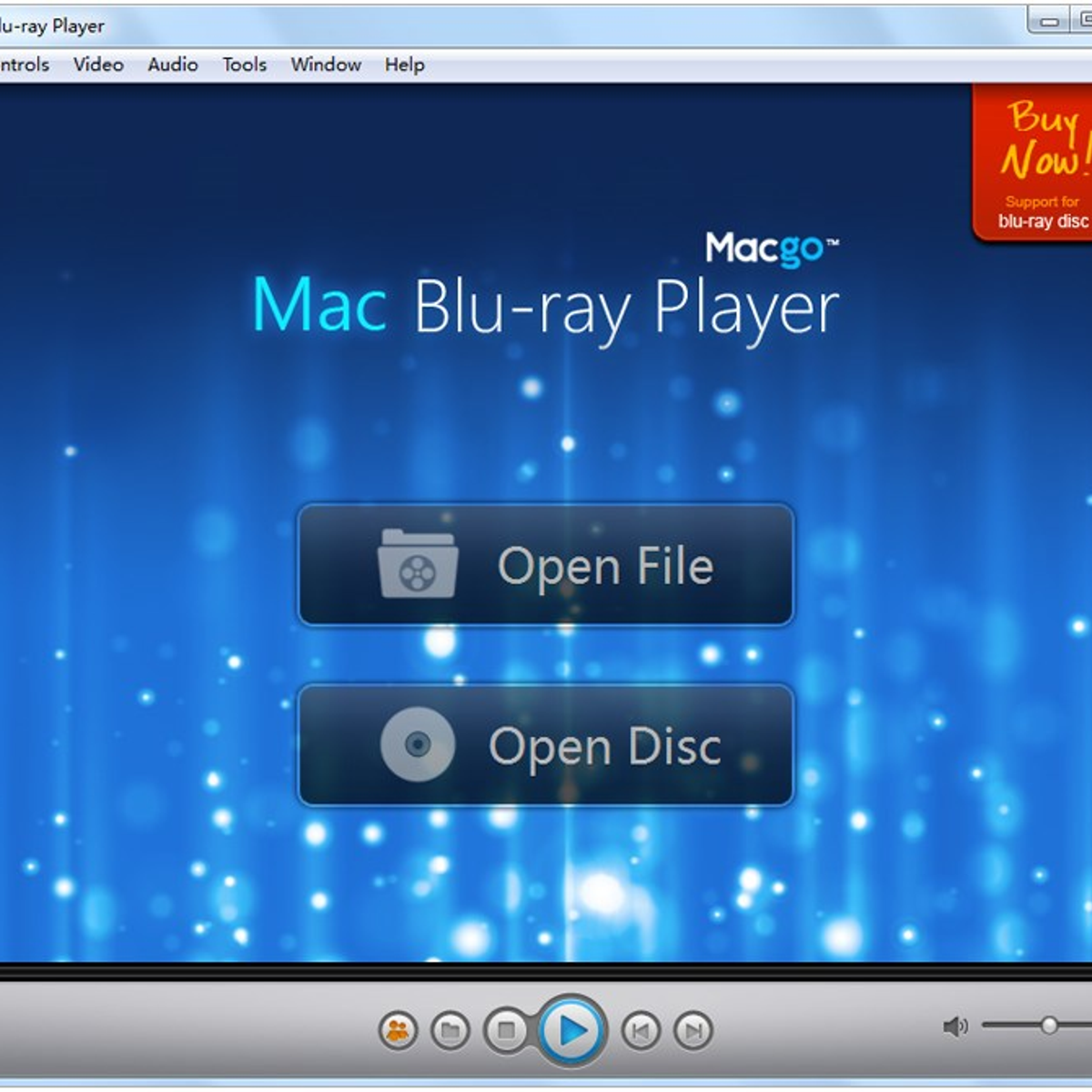Click the volume slider handle

1049,1026
